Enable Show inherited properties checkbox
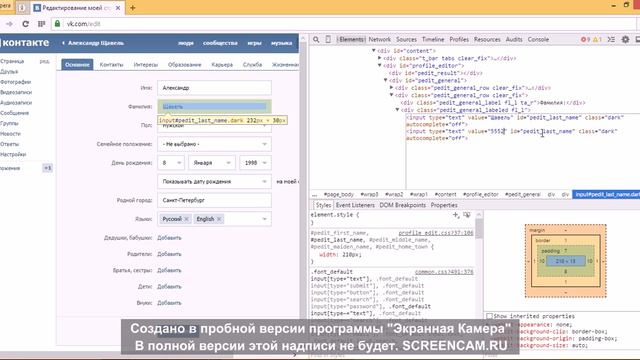The image size is (640, 360). coord(489,316)
